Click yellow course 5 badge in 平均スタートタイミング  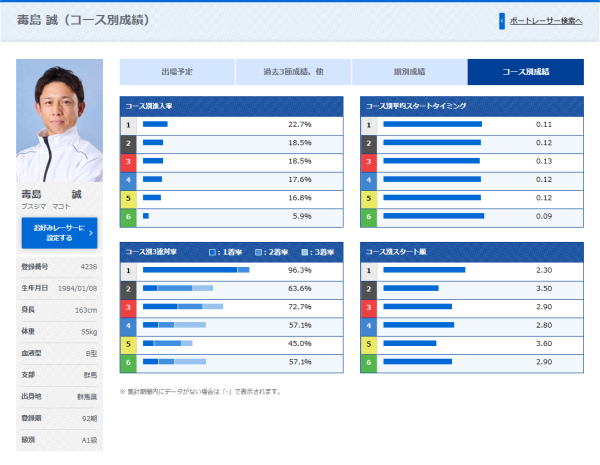369,199
